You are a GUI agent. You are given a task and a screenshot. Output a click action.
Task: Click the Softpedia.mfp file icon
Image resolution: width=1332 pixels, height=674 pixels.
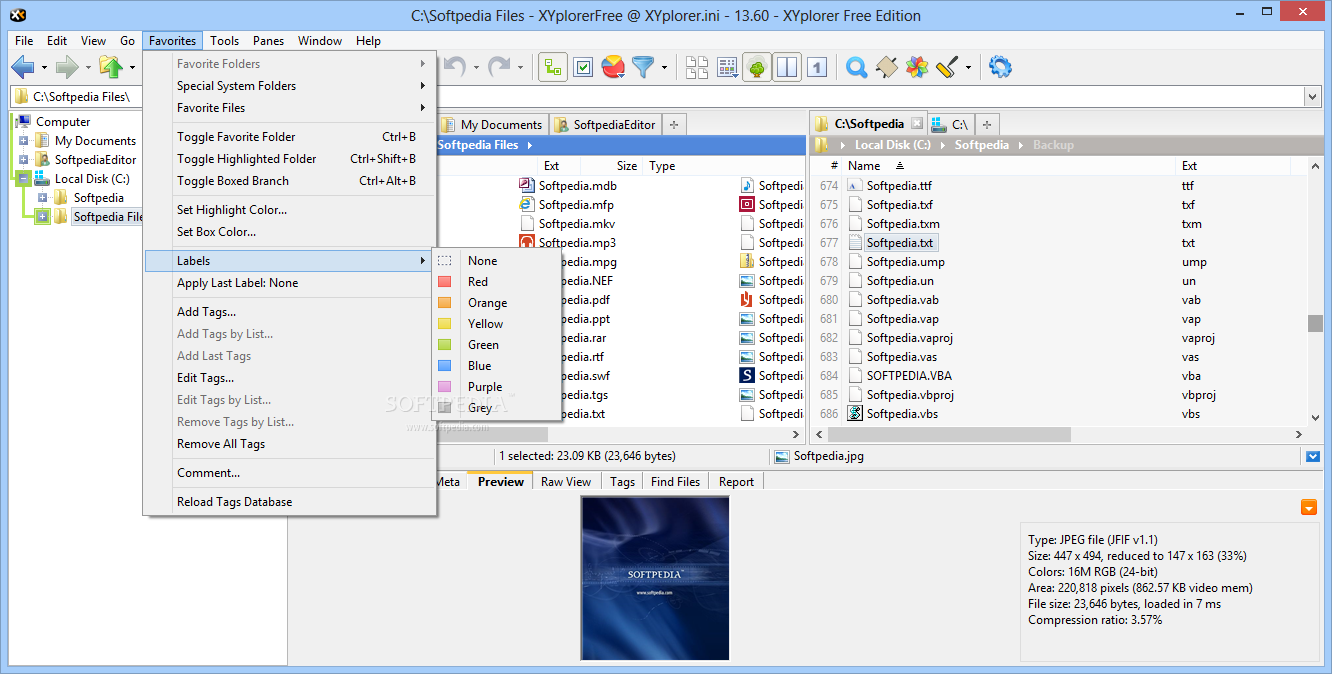click(x=527, y=205)
